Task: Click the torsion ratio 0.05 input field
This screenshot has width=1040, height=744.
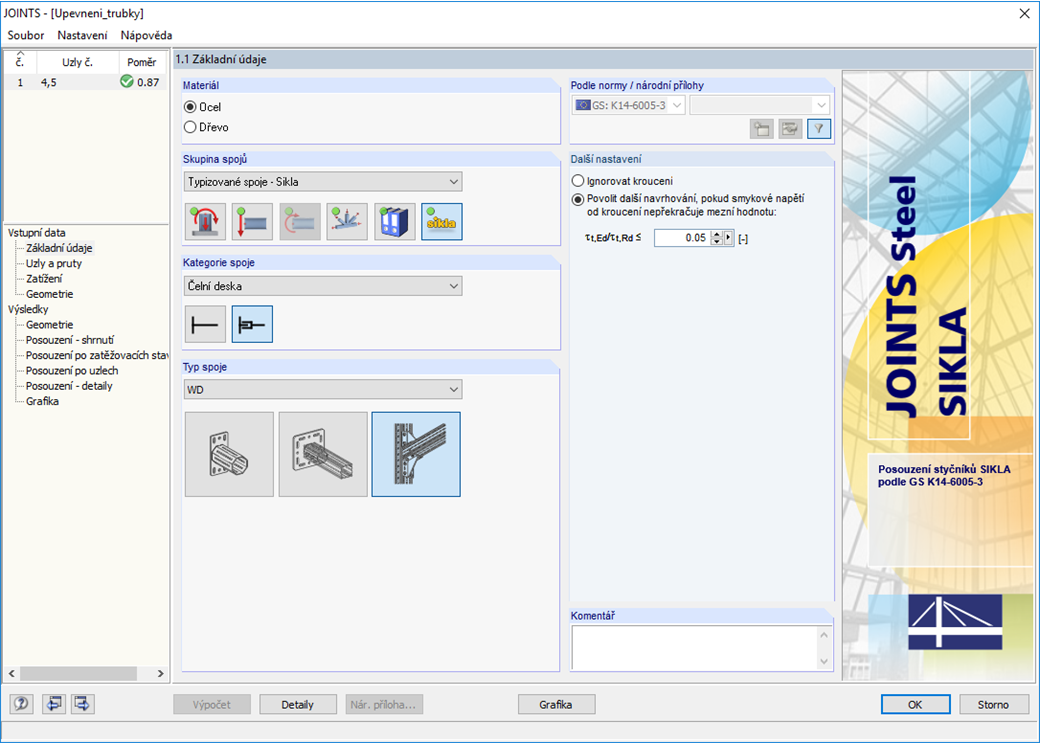Action: [x=682, y=237]
